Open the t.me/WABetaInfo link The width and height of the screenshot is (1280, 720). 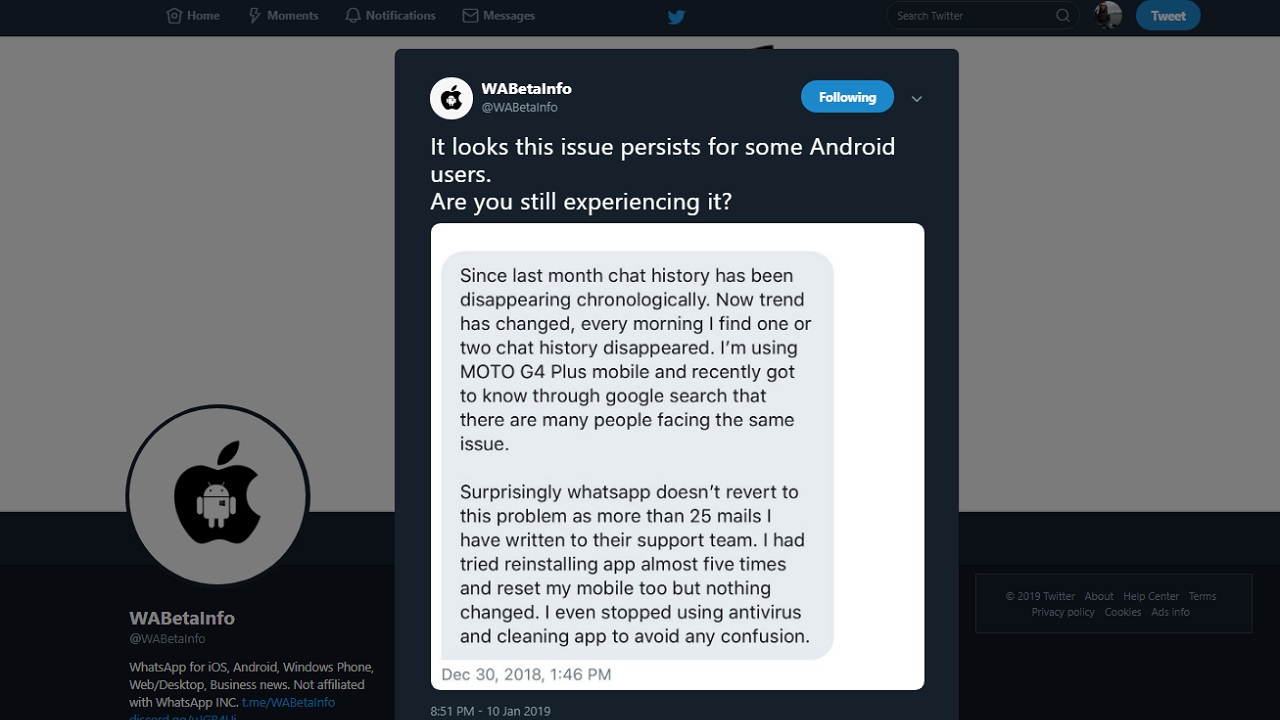[x=288, y=702]
